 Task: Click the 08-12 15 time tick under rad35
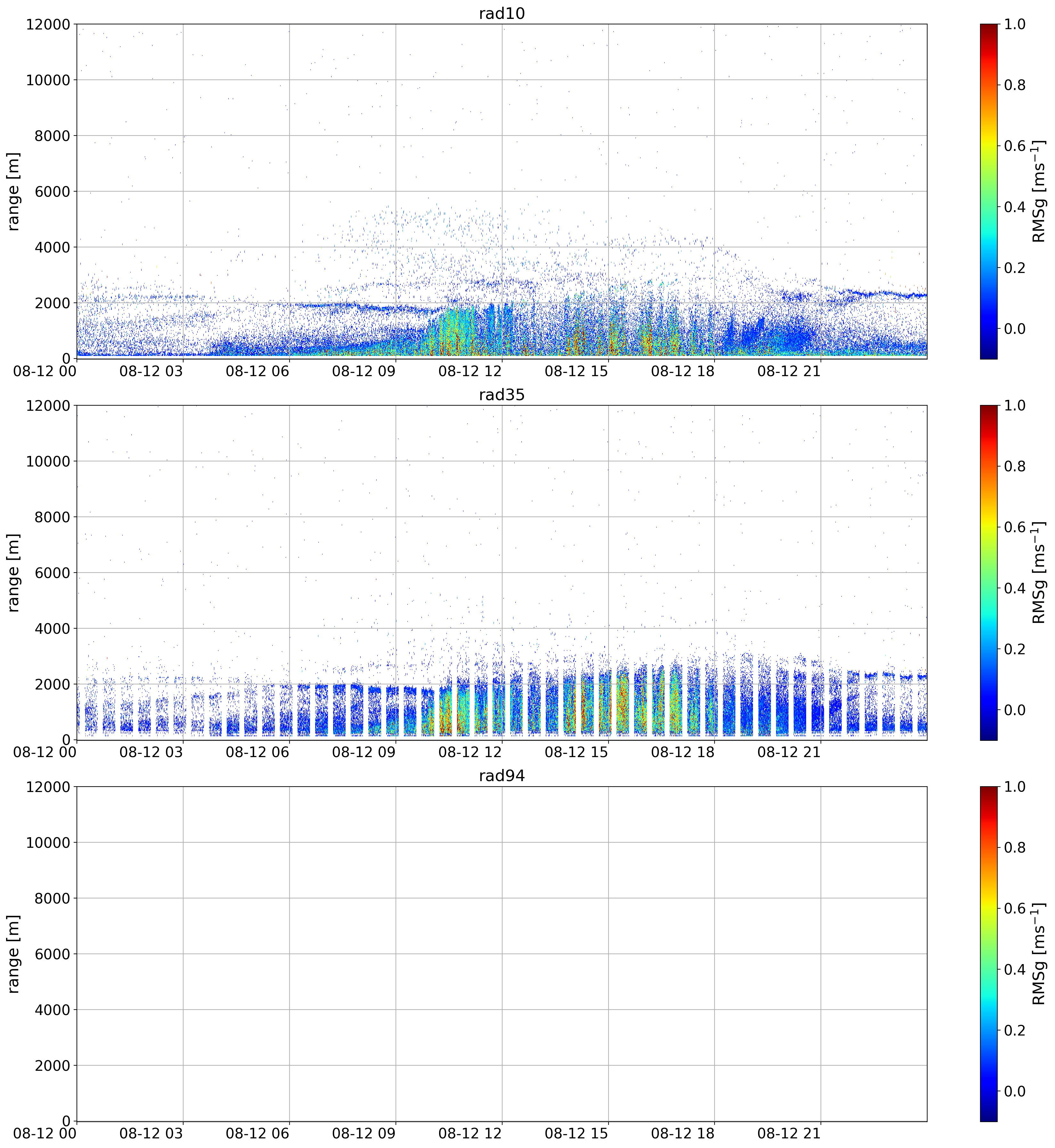pos(577,752)
